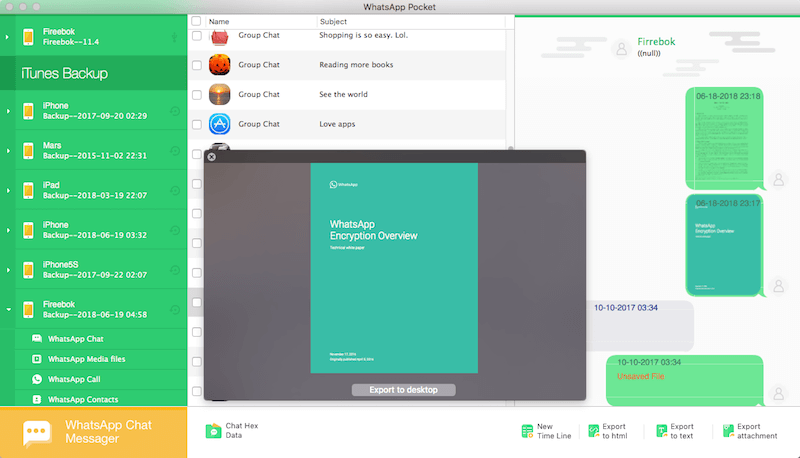Click restore clock icon on iPhone5S backup

174,270
